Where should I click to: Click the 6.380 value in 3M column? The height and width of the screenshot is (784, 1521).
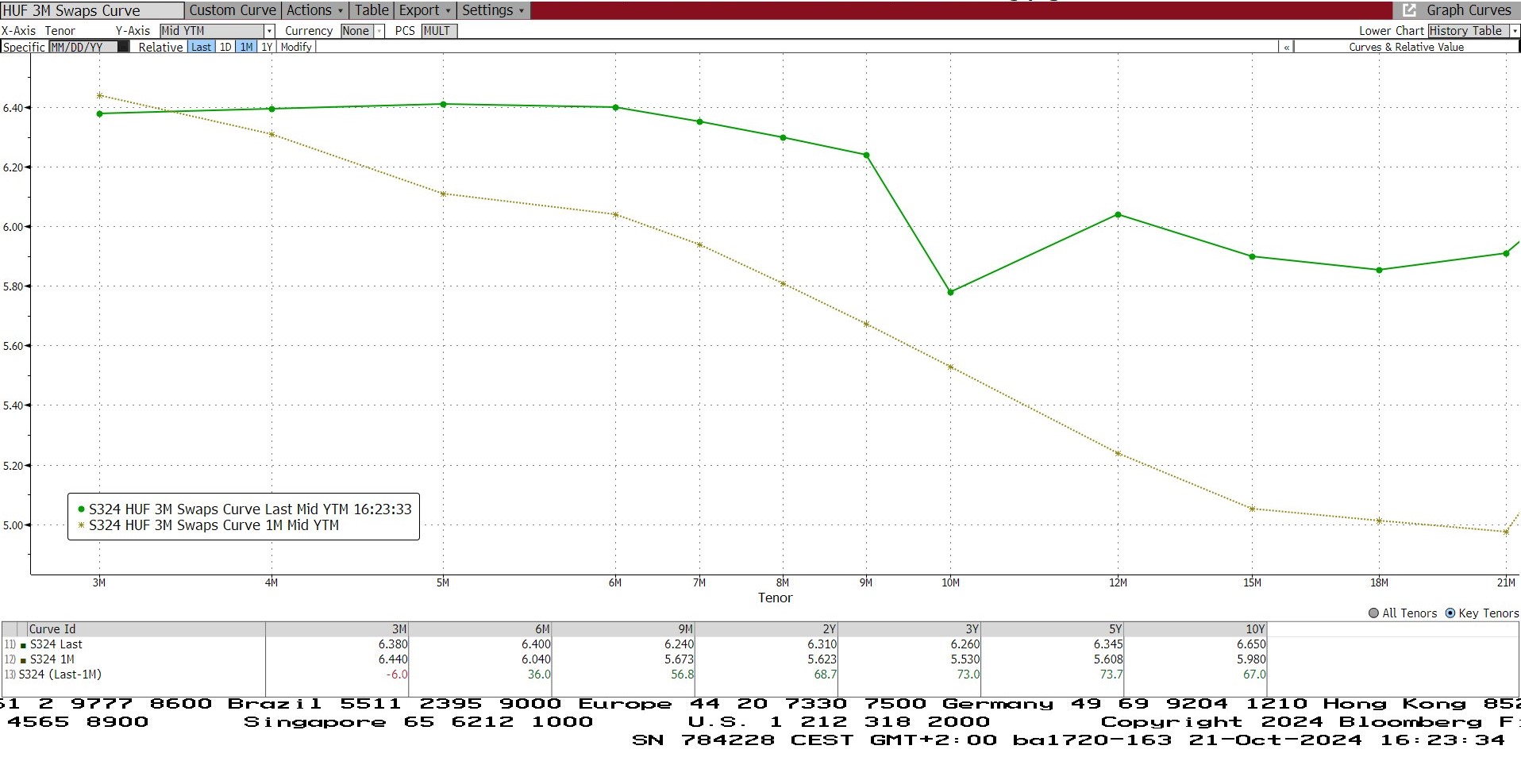coord(393,644)
